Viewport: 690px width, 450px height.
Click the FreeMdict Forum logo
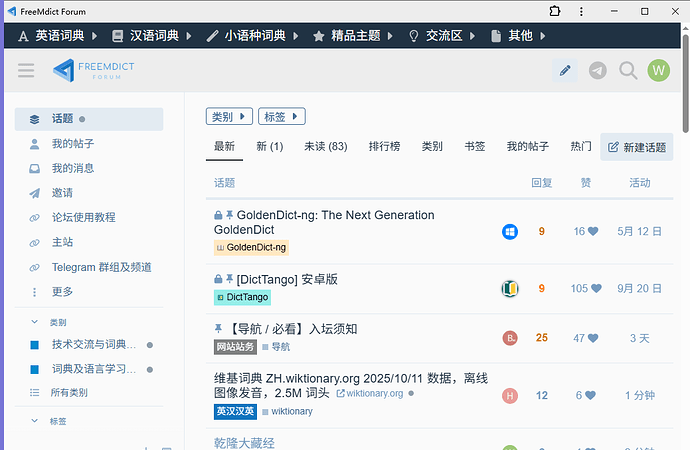pyautogui.click(x=94, y=70)
